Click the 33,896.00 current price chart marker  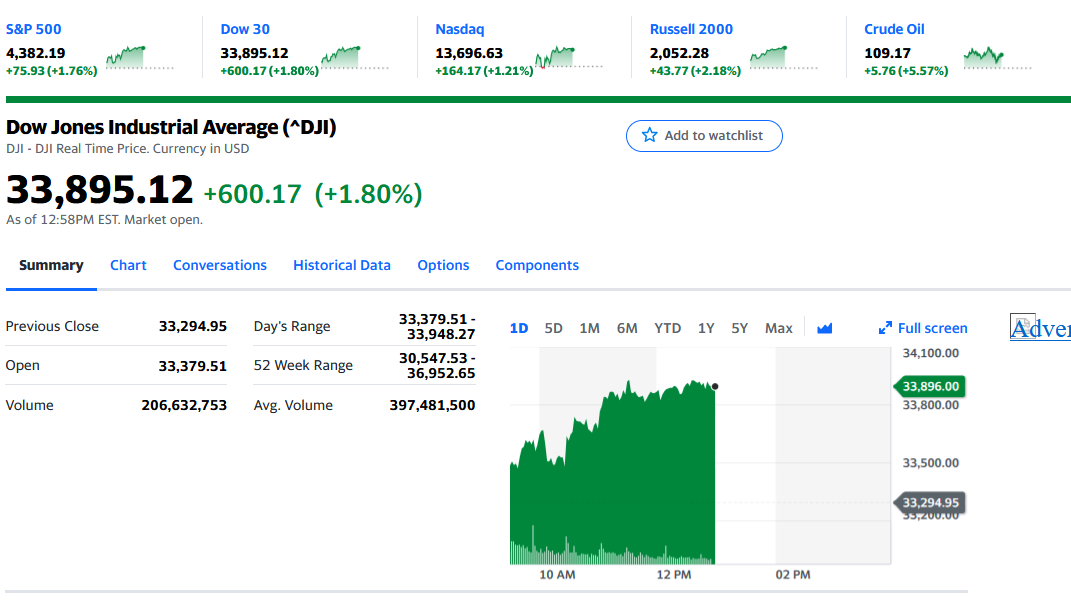click(x=929, y=386)
